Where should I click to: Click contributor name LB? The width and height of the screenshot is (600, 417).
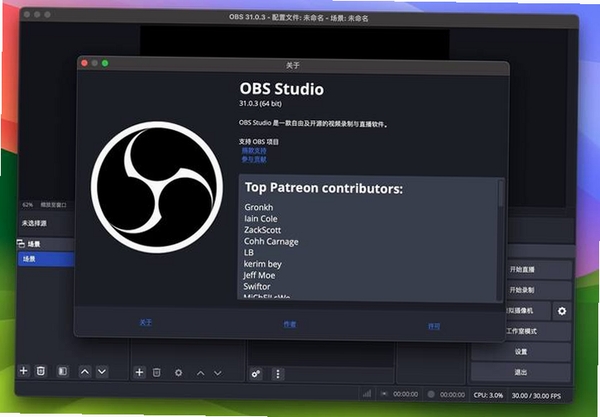[249, 252]
